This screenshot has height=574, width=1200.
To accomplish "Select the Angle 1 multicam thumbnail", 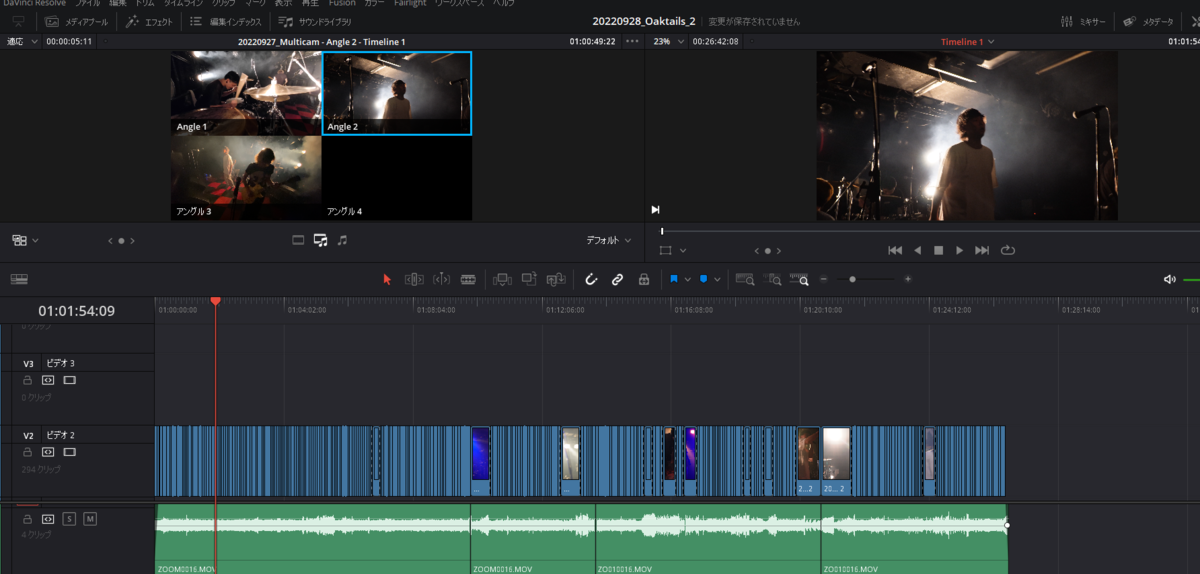I will click(246, 93).
